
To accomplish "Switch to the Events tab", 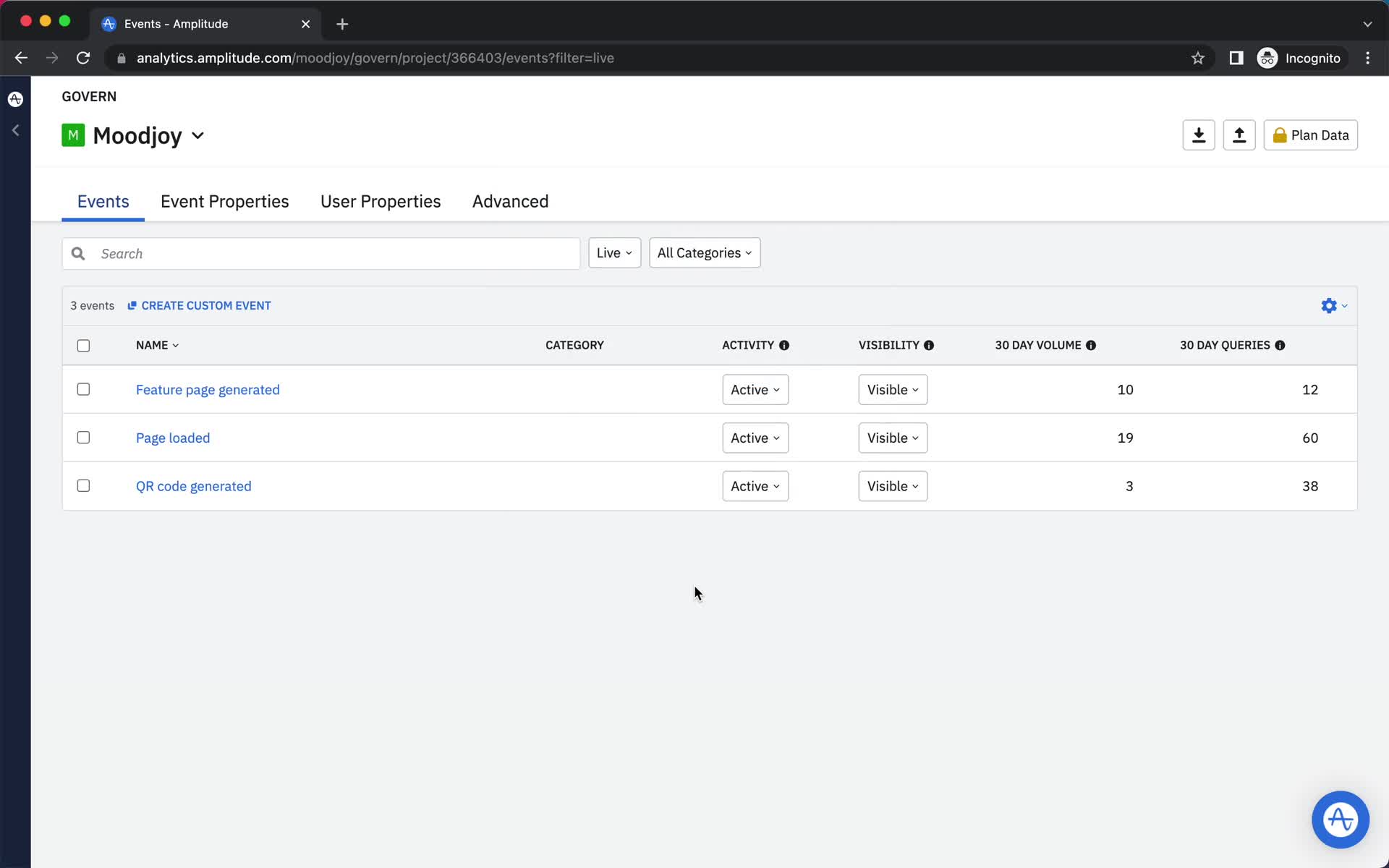I will (103, 201).
